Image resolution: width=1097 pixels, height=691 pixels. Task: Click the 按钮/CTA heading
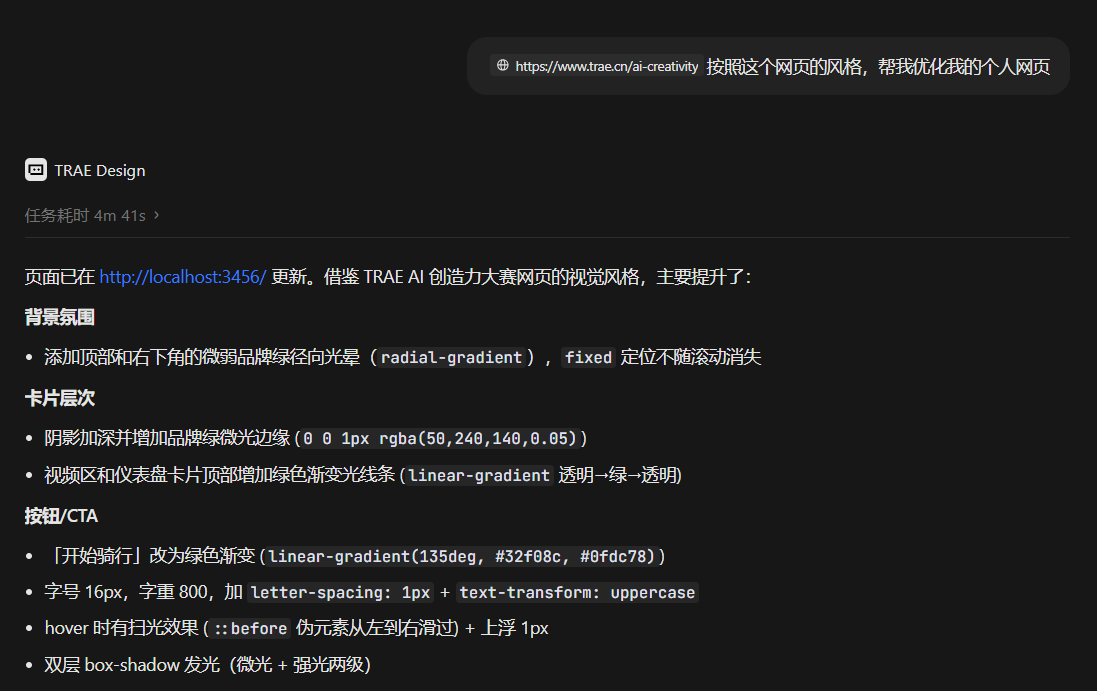pyautogui.click(x=62, y=516)
